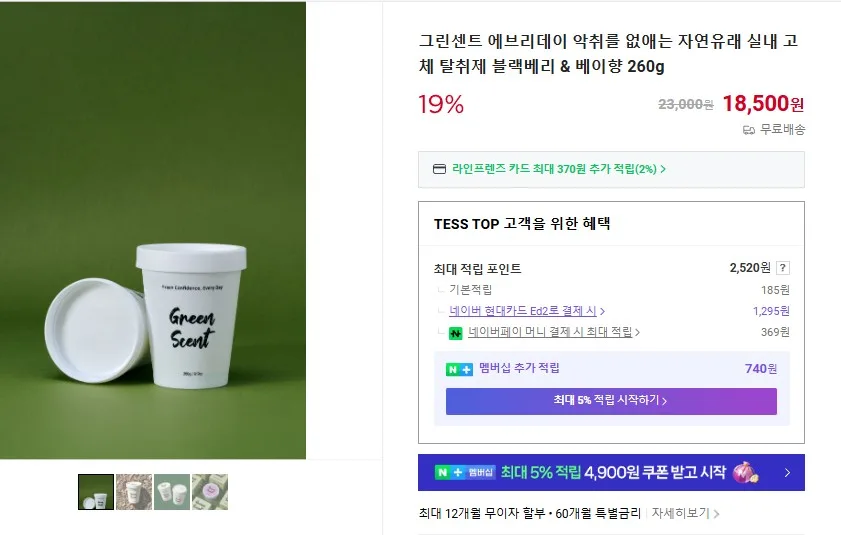
Task: Open the coupon banner right arrow
Action: pos(787,473)
